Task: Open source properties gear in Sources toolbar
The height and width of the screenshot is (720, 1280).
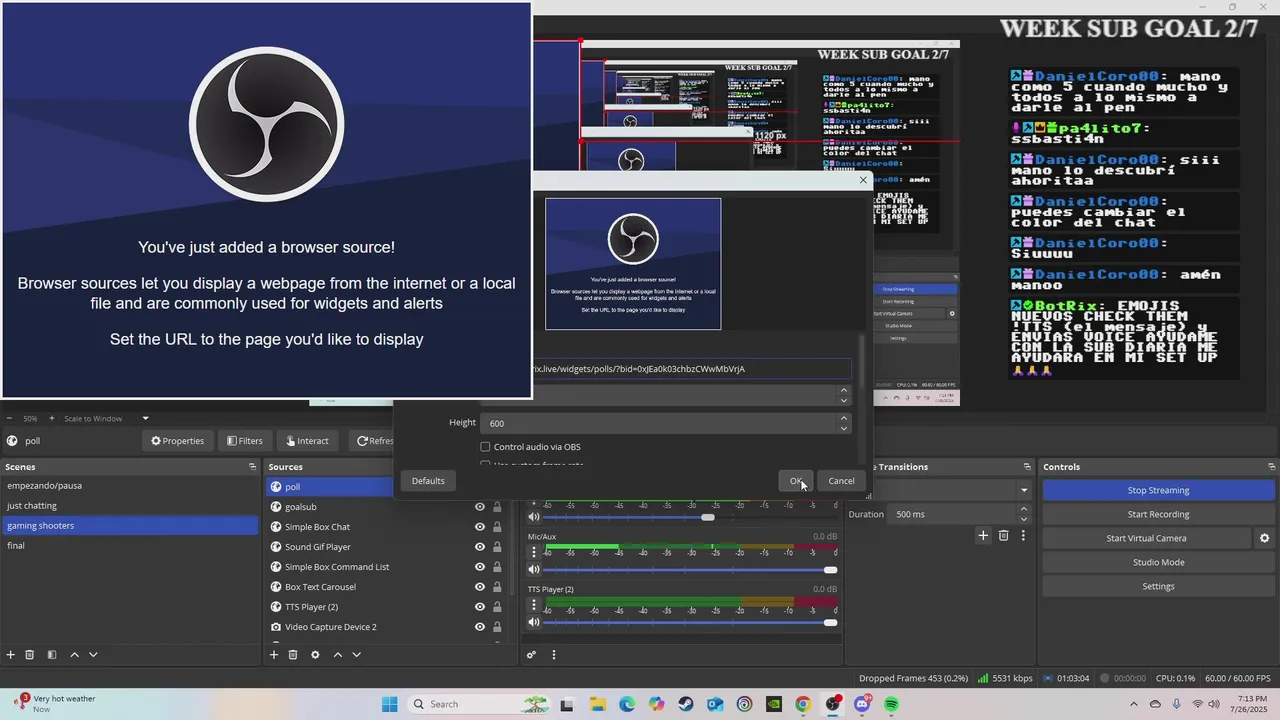Action: pyautogui.click(x=315, y=655)
